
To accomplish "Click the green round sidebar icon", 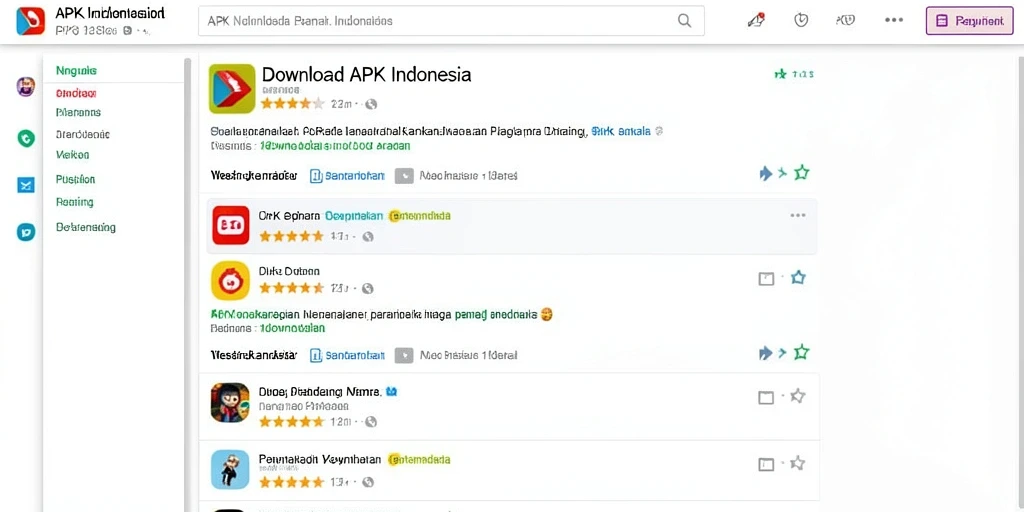I will [x=25, y=138].
